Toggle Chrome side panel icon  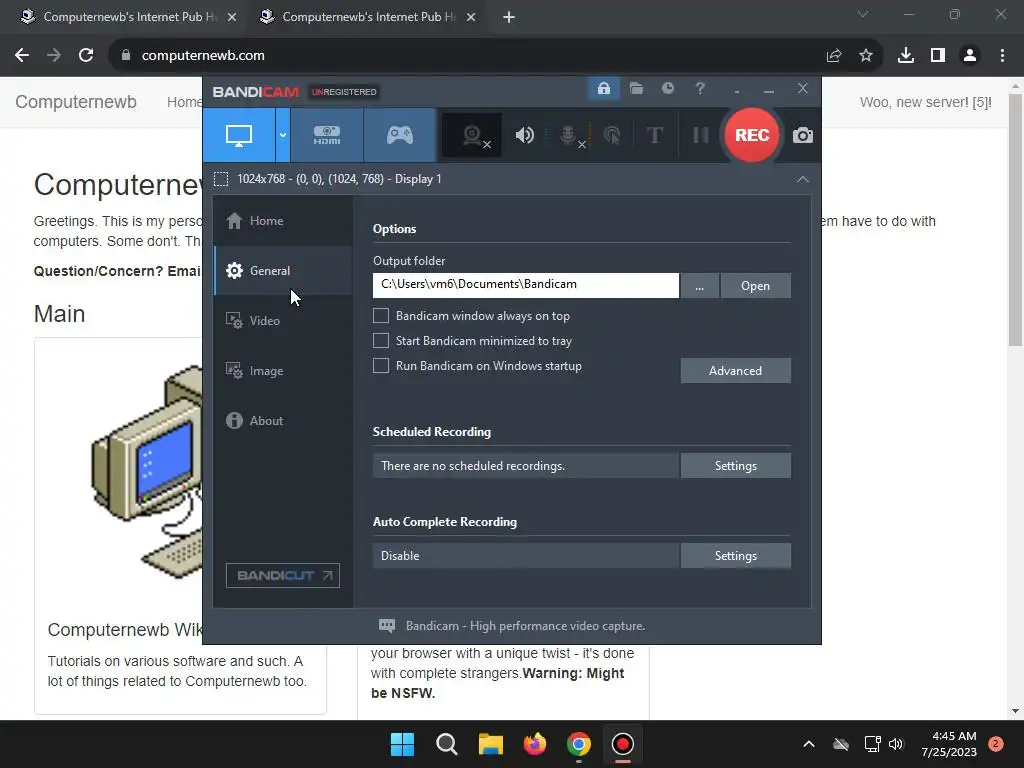[938, 56]
